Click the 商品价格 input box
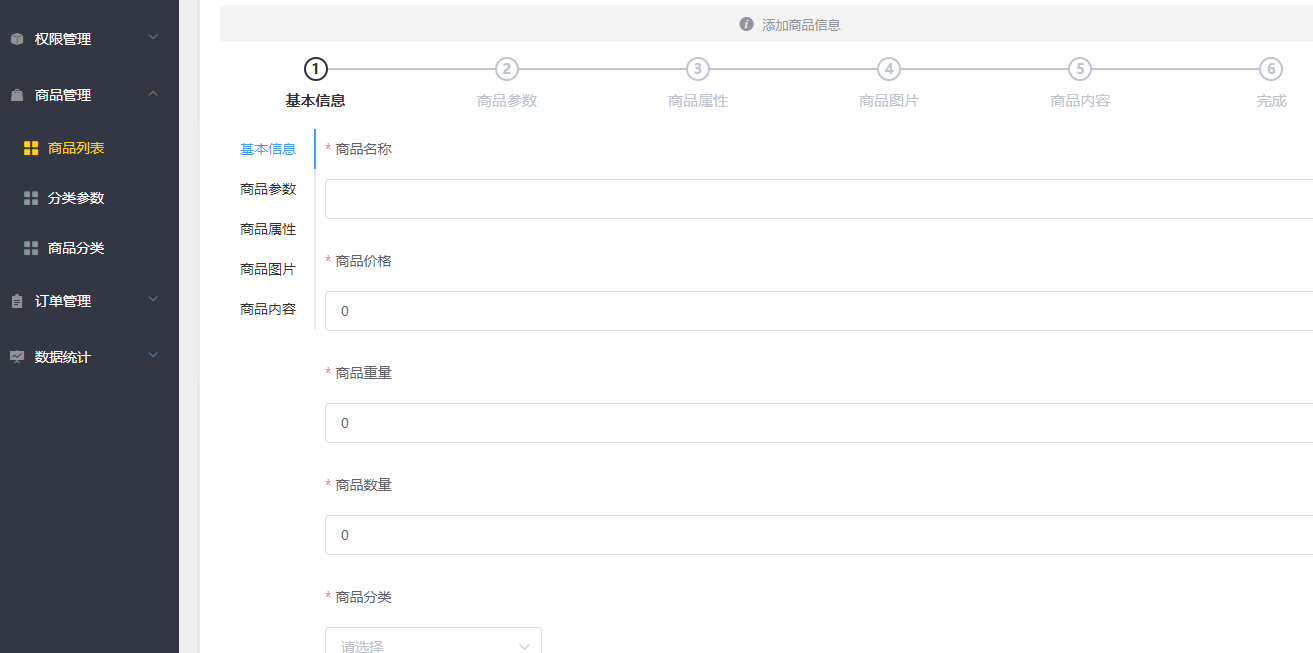The image size is (1313, 653). pyautogui.click(x=700, y=310)
